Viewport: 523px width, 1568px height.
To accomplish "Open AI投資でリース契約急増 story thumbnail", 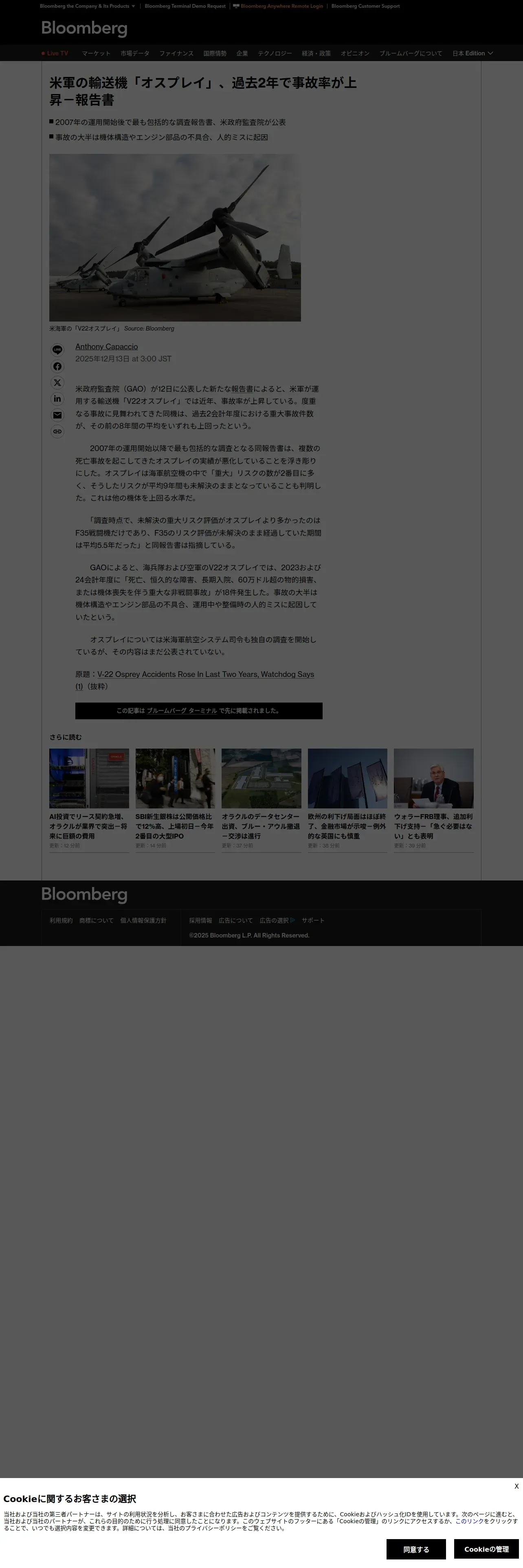I will click(89, 779).
